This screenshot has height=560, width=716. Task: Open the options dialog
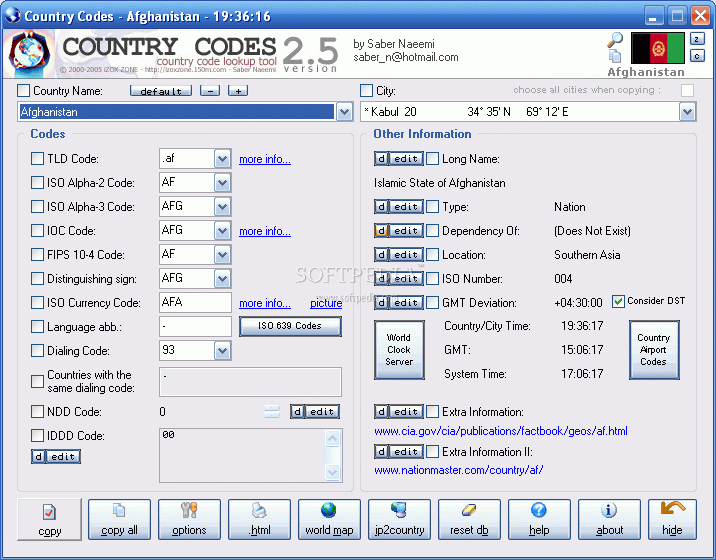point(189,519)
